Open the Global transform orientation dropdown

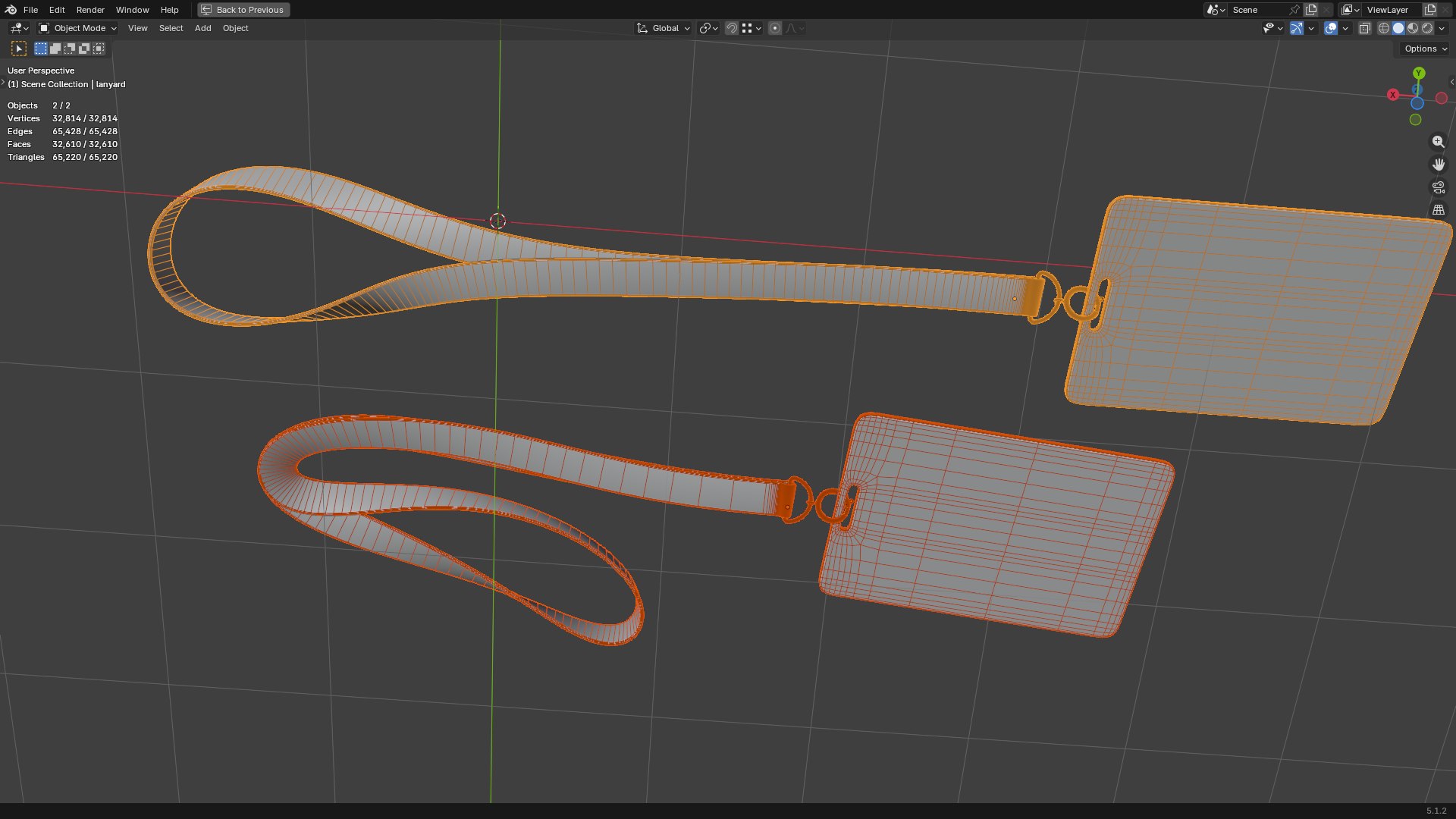[664, 28]
